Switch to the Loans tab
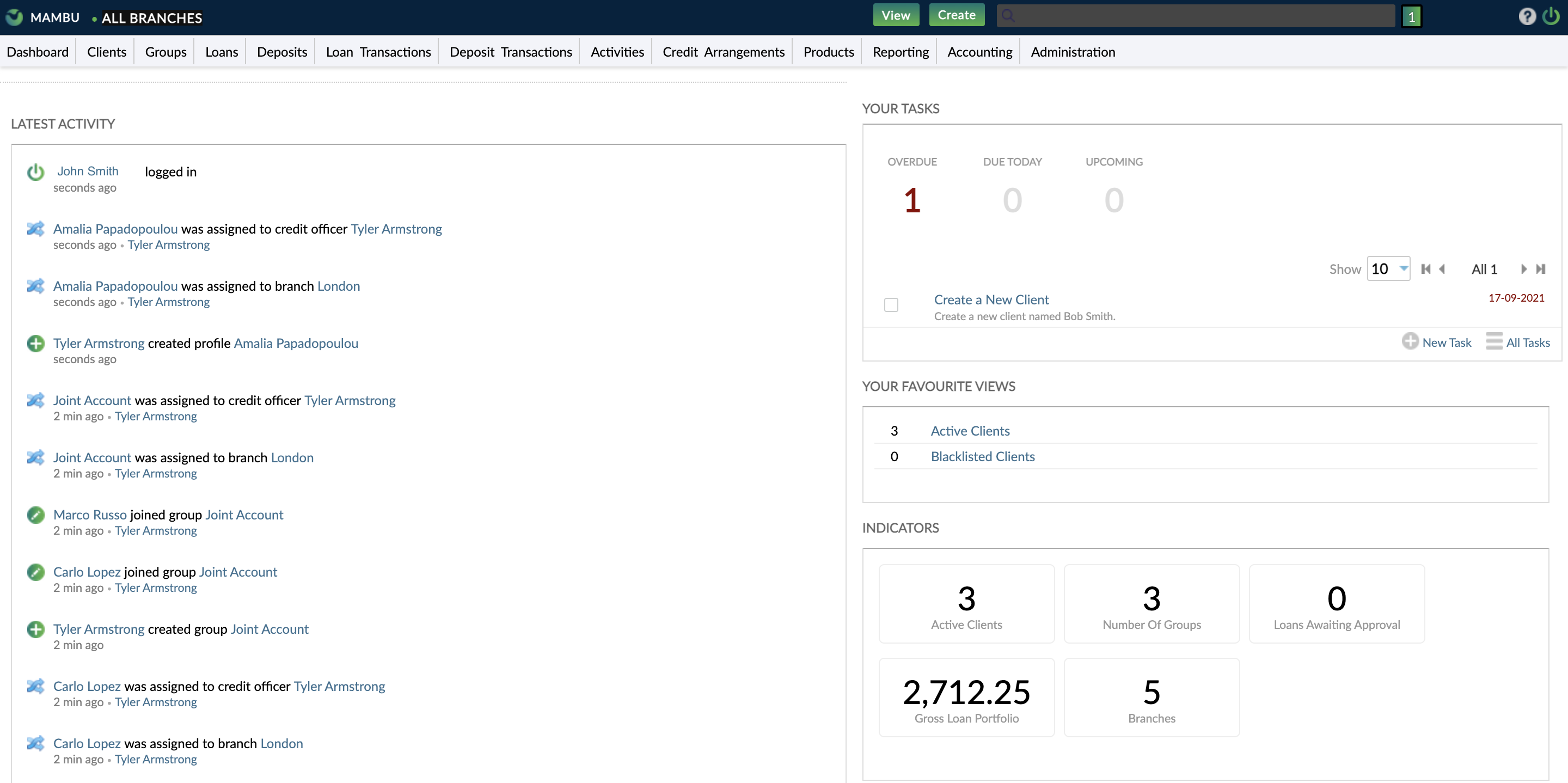1568x783 pixels. pos(221,52)
